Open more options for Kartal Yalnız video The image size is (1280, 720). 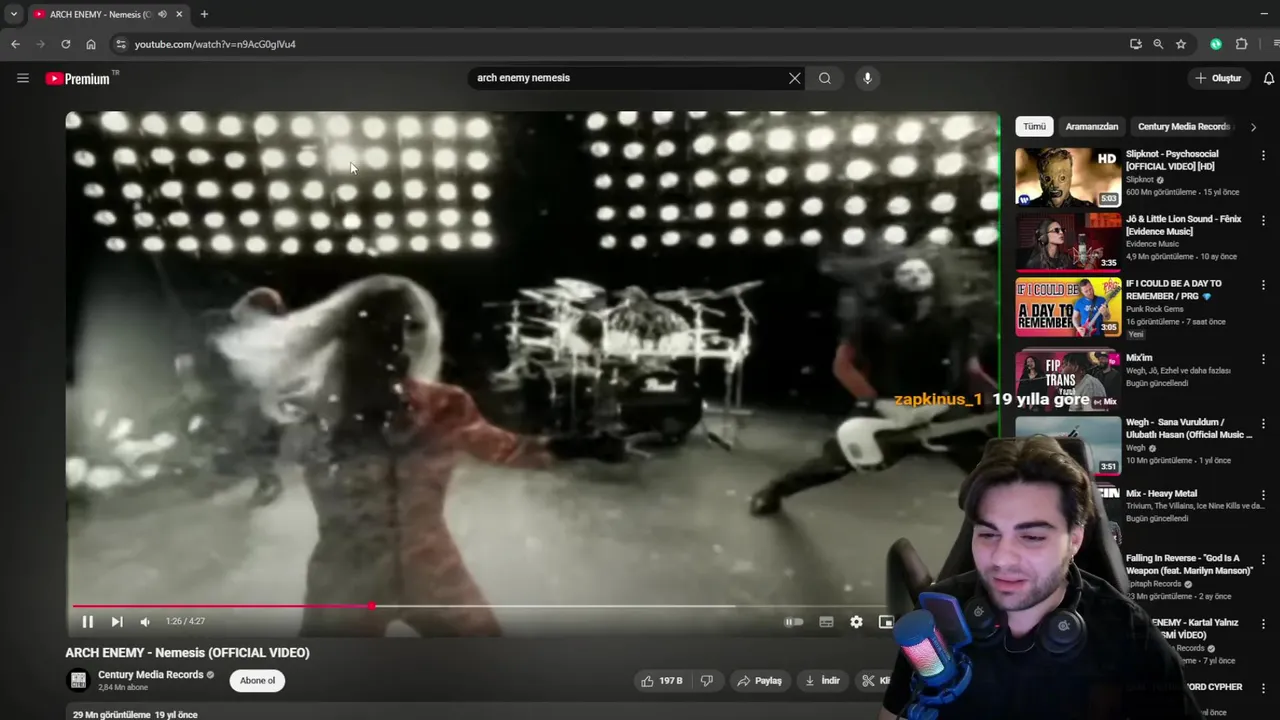coord(1263,624)
